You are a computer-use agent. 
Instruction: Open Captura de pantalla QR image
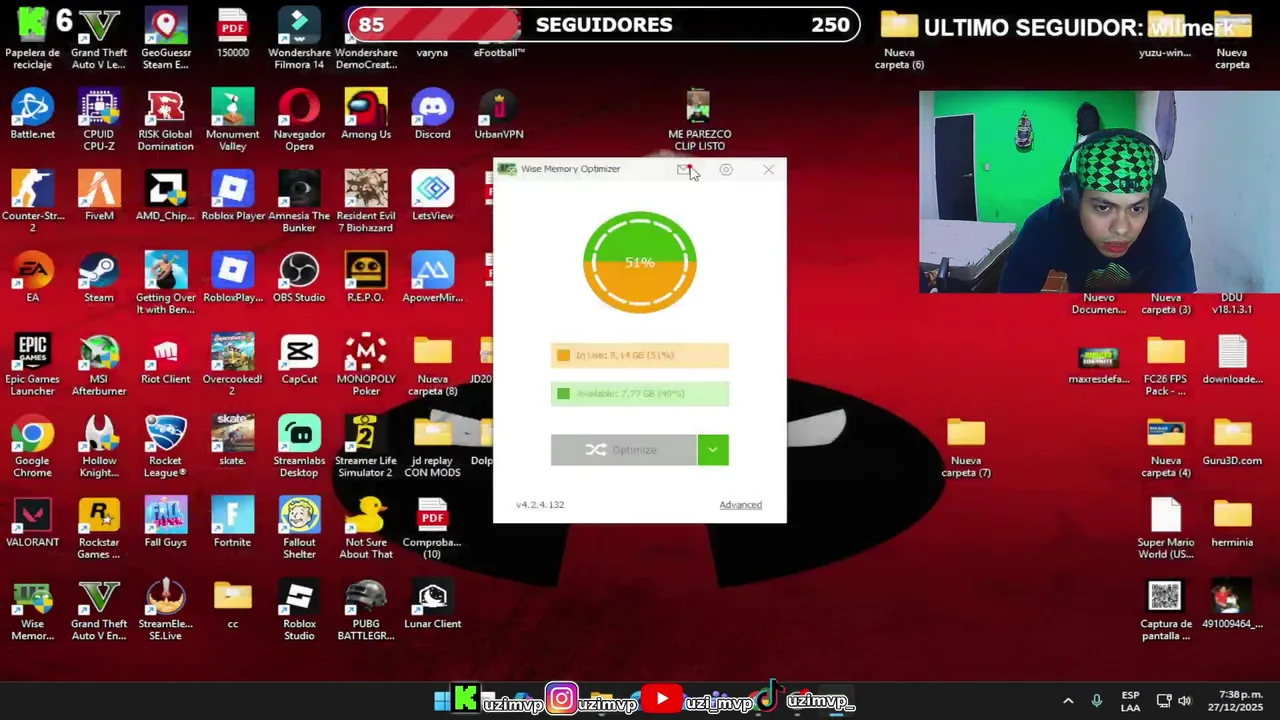pos(1165,610)
